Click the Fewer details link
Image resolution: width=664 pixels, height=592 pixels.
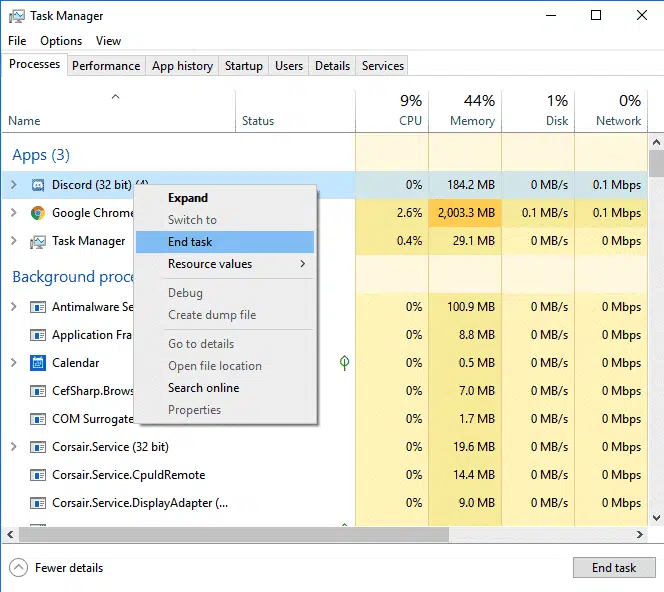pos(69,568)
